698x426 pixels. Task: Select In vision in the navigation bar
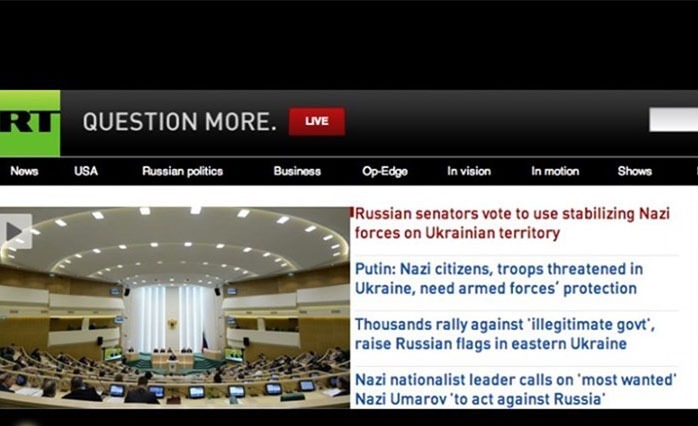point(469,171)
